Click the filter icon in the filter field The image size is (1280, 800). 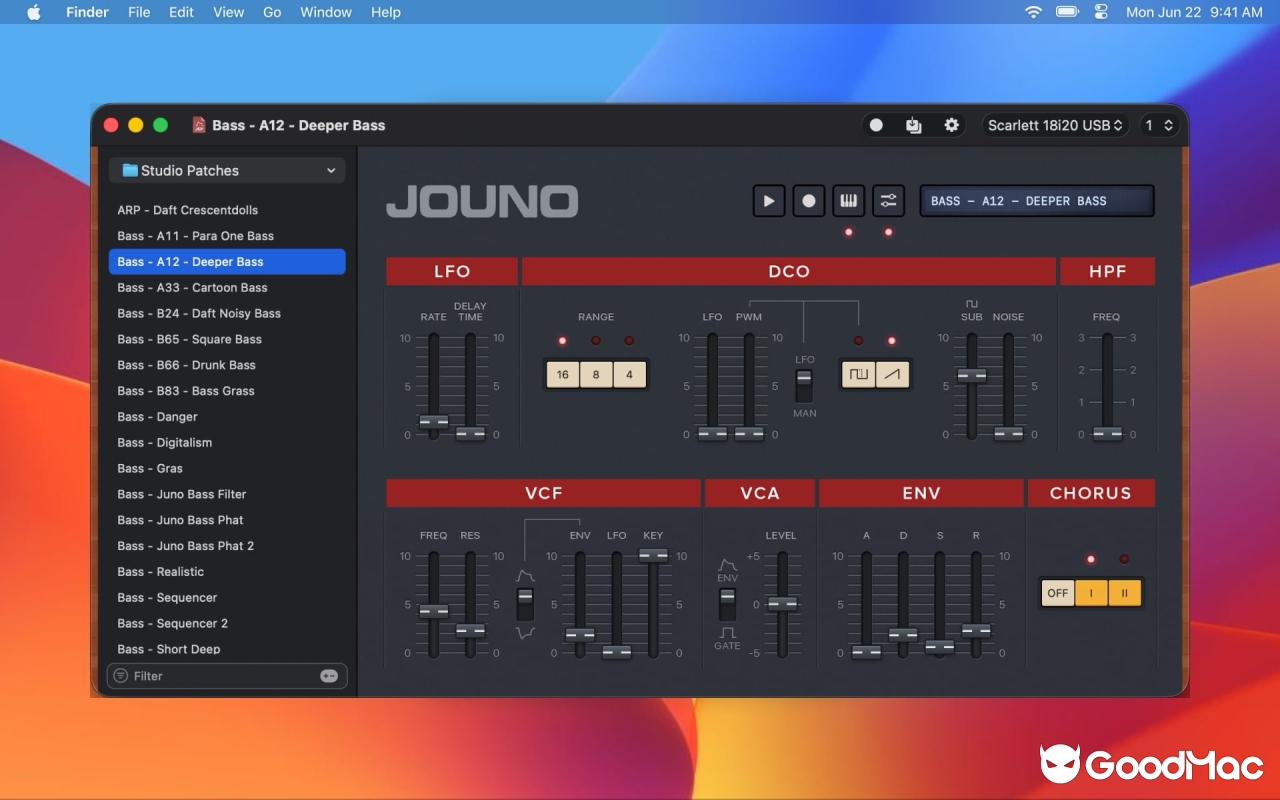121,676
